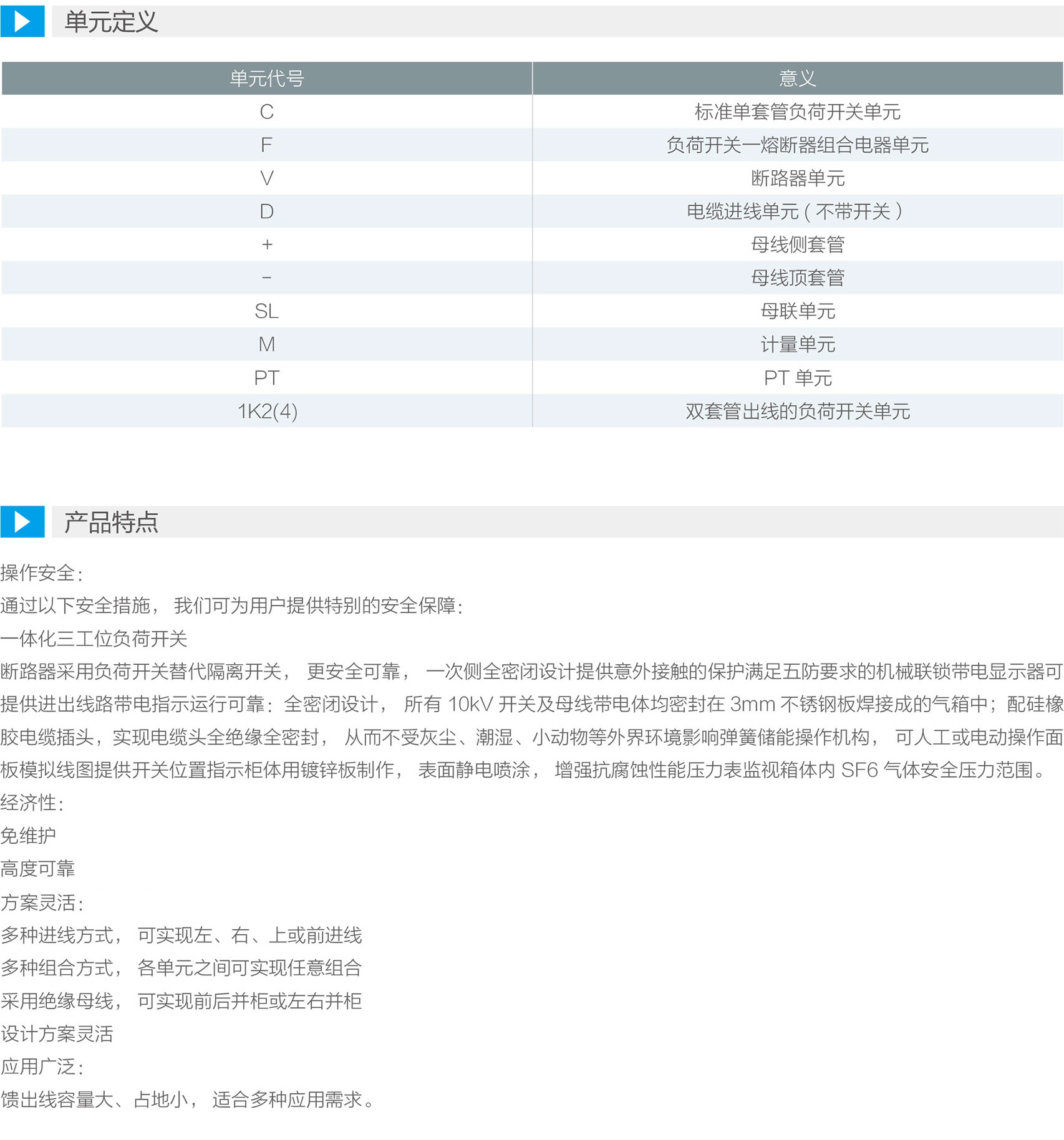Select the 产品特点 section heading
Viewport: 1064px width, 1140px height.
click(111, 523)
